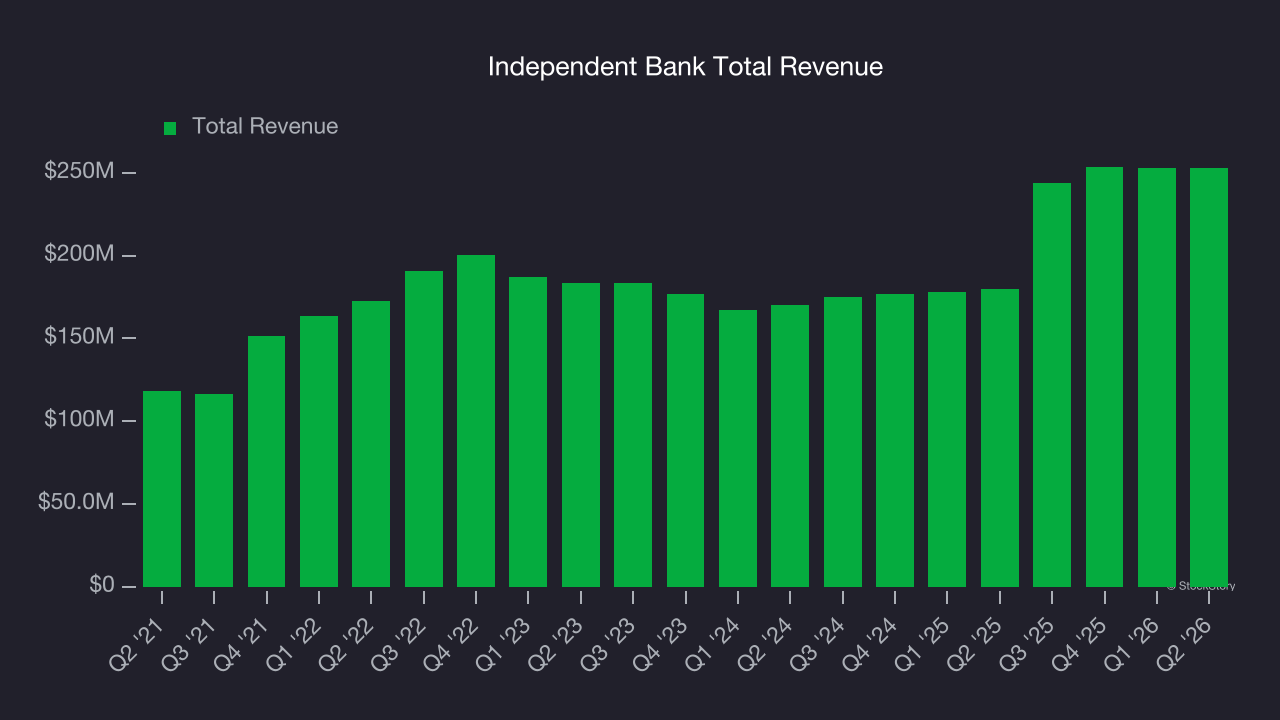
Task: Click the Q1 '23 revenue bar
Action: point(528,432)
